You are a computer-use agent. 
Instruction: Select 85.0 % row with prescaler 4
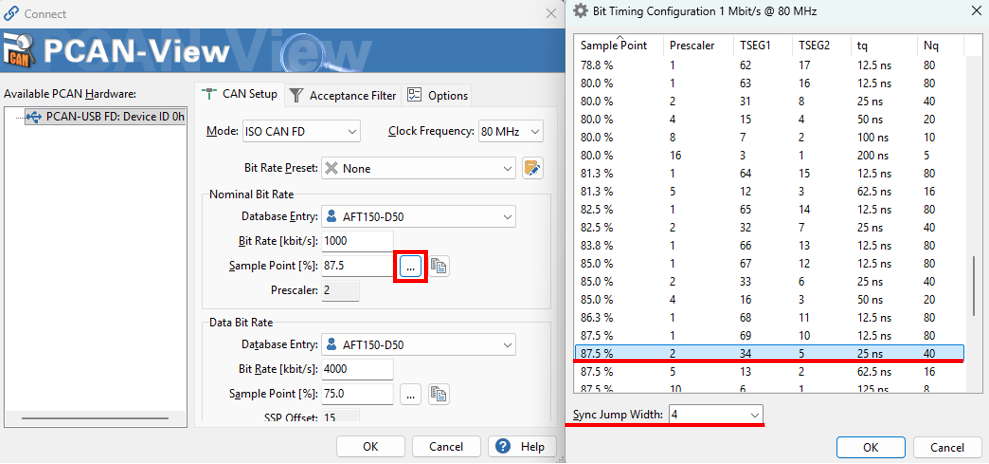point(770,299)
